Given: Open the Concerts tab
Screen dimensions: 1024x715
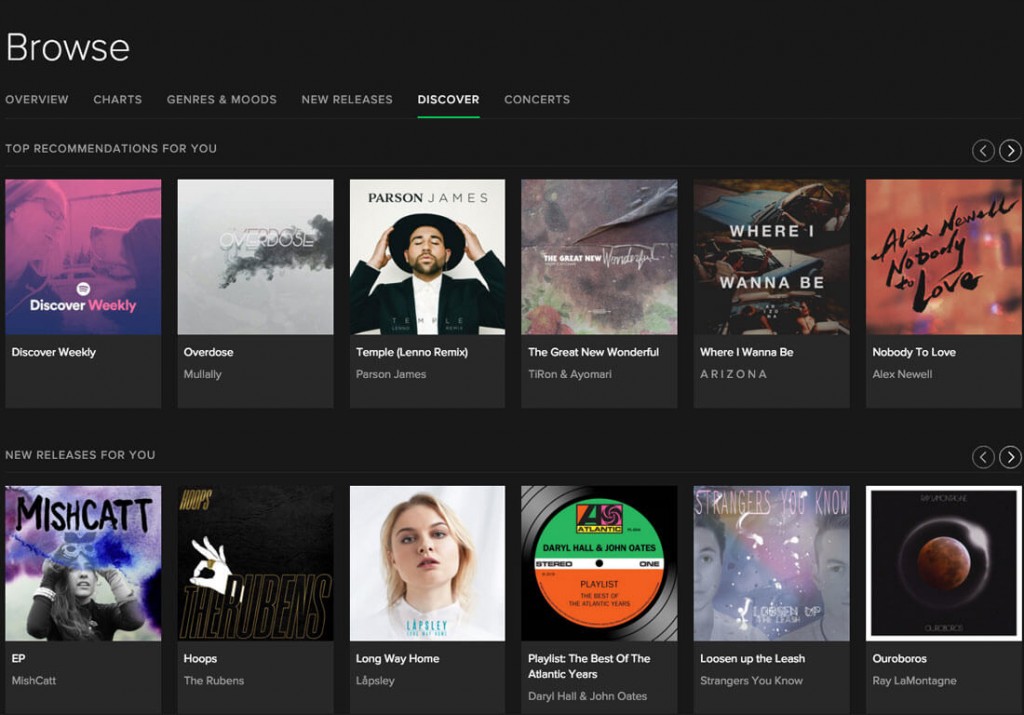Looking at the screenshot, I should click(537, 99).
